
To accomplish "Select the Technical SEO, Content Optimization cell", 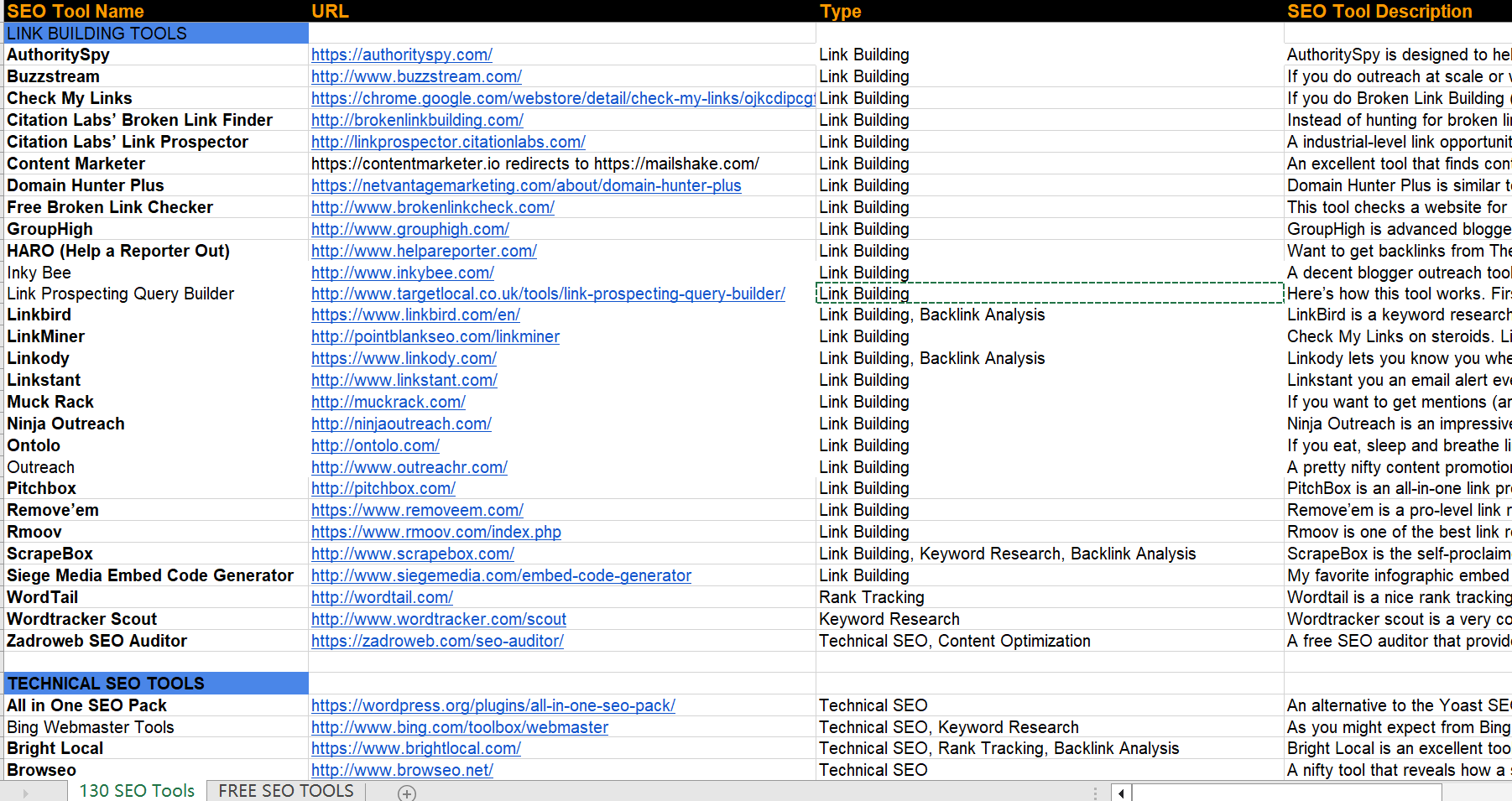I will (x=1050, y=641).
